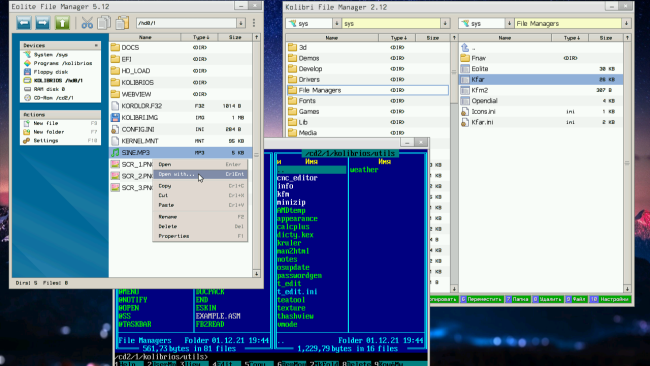Screen dimensions: 650x366
Task: Select Kfm2 program in Kolibri right panel
Action: 541,90
